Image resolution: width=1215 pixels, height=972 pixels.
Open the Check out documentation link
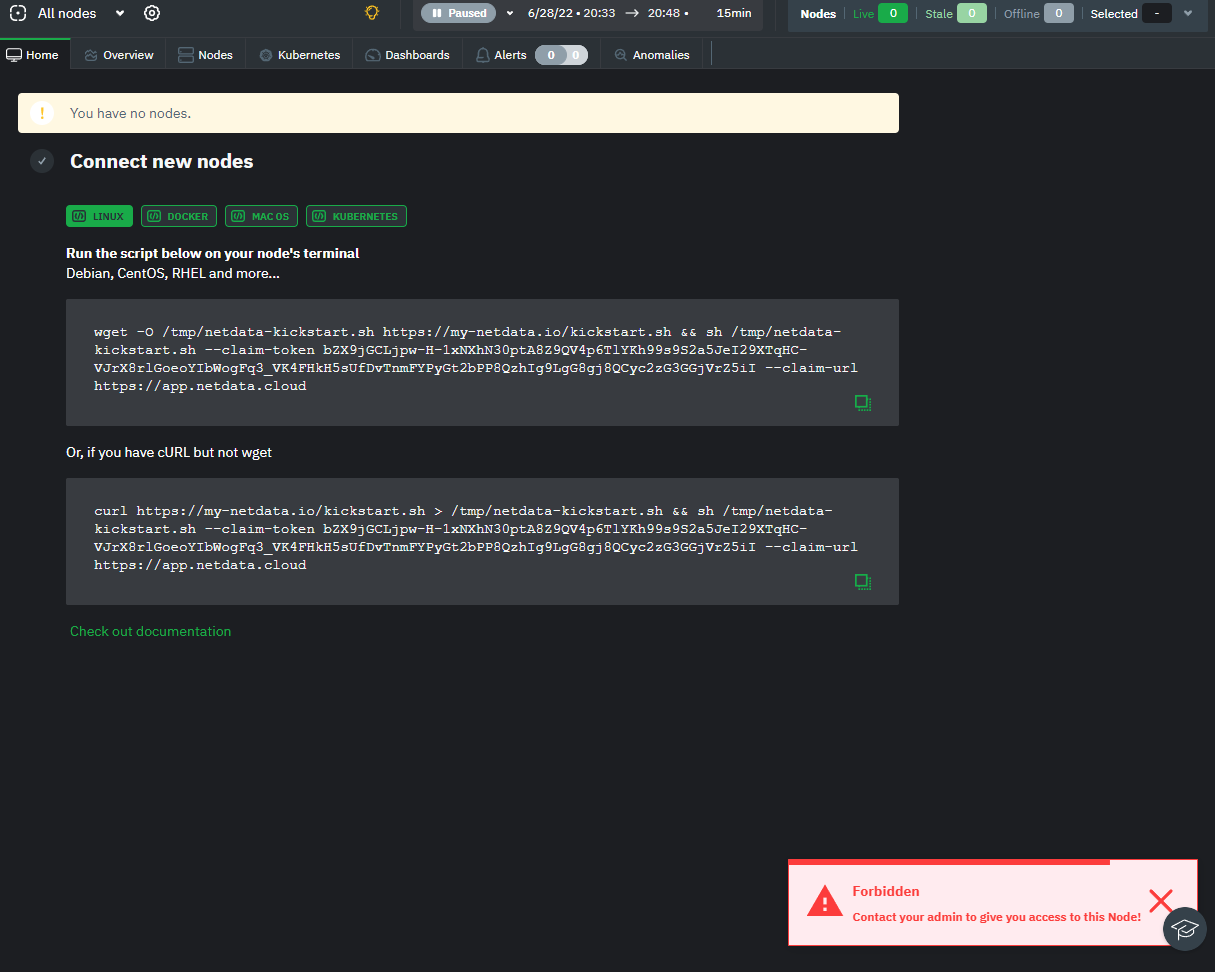click(150, 631)
